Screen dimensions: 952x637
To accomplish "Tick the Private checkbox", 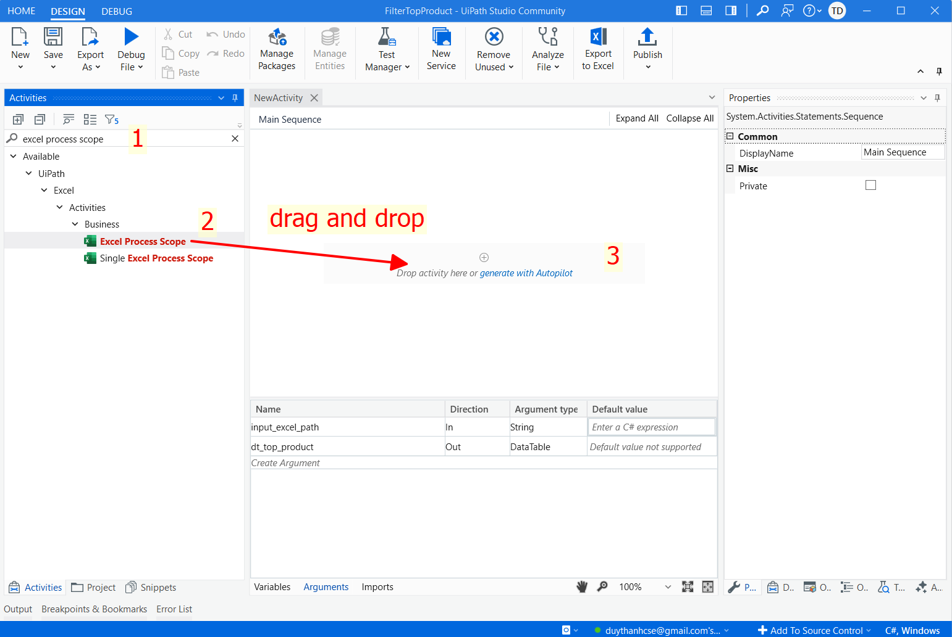I will [871, 185].
